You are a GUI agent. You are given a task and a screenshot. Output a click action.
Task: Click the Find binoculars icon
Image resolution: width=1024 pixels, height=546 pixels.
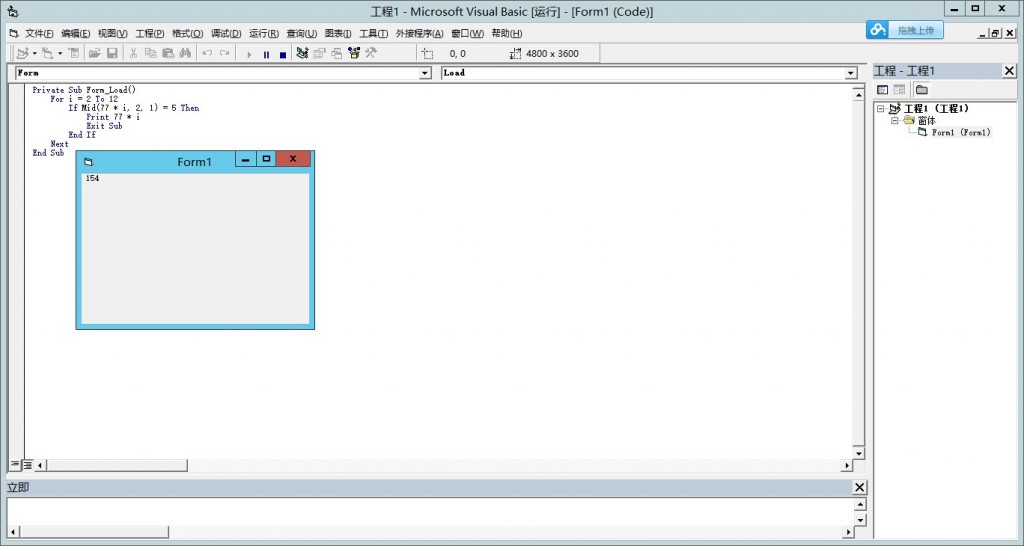click(x=185, y=54)
